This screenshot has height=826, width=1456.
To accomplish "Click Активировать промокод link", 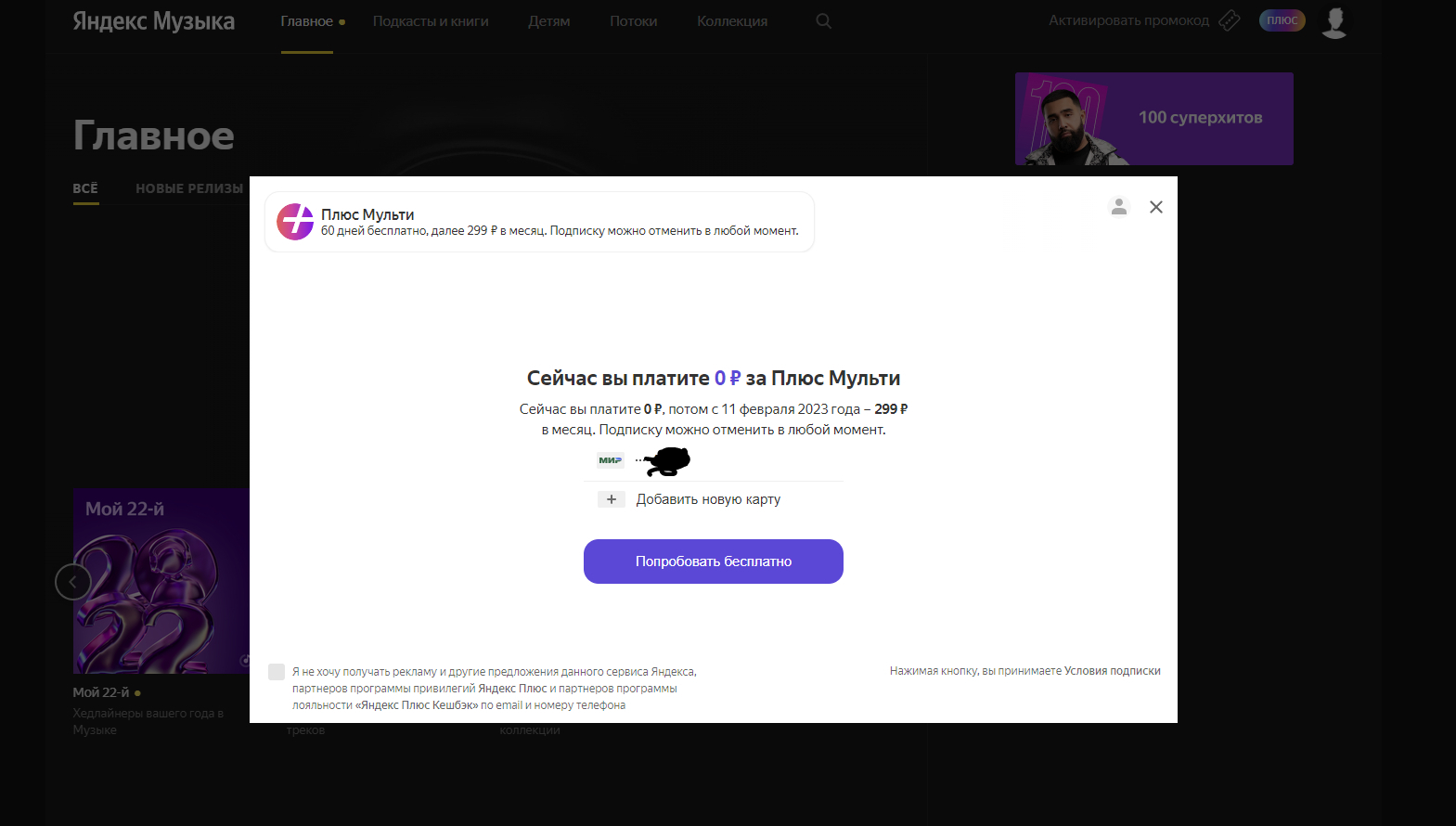I will click(x=1129, y=20).
